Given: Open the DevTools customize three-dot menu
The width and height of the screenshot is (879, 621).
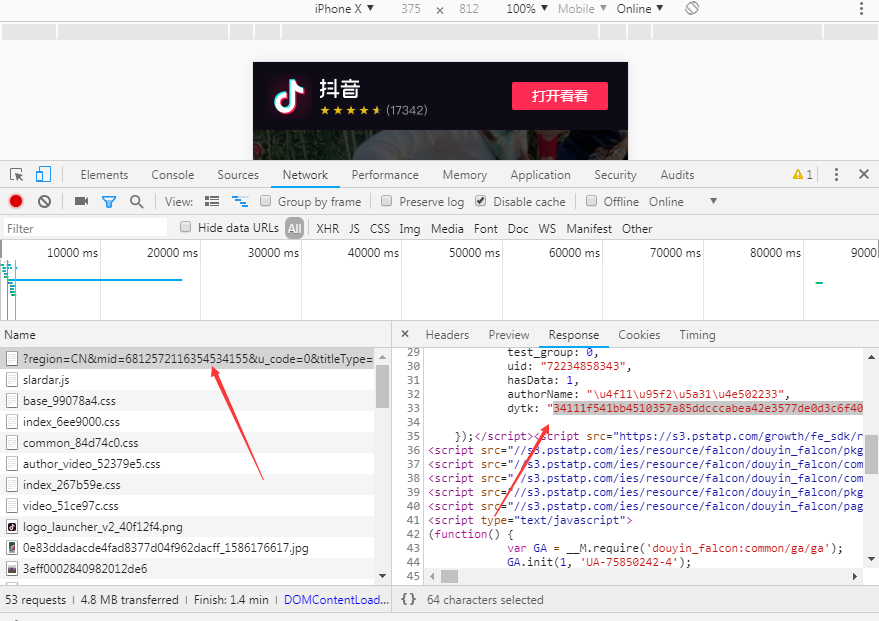Looking at the screenshot, I should click(836, 175).
